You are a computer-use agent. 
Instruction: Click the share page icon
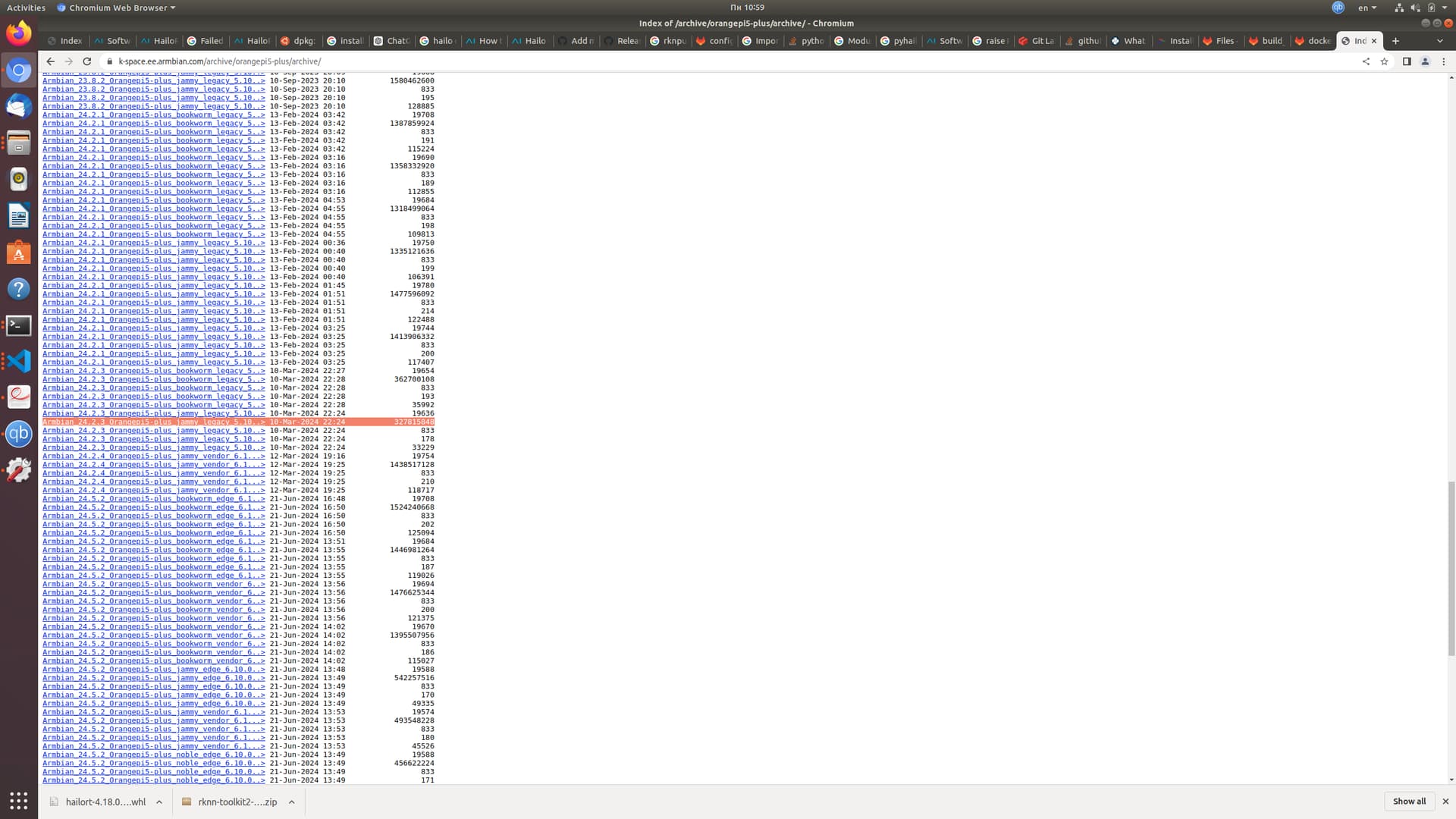pyautogui.click(x=1366, y=61)
